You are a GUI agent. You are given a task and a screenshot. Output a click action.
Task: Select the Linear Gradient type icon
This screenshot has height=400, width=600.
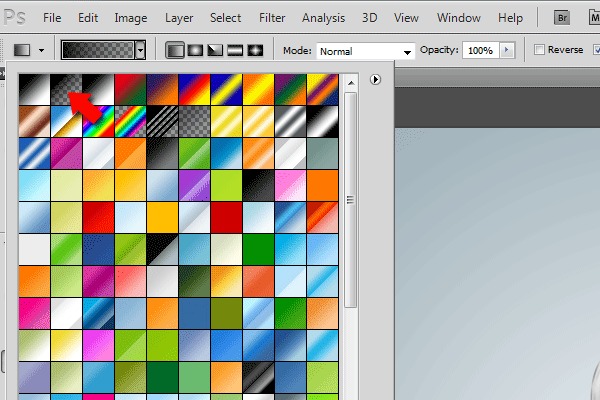point(175,50)
